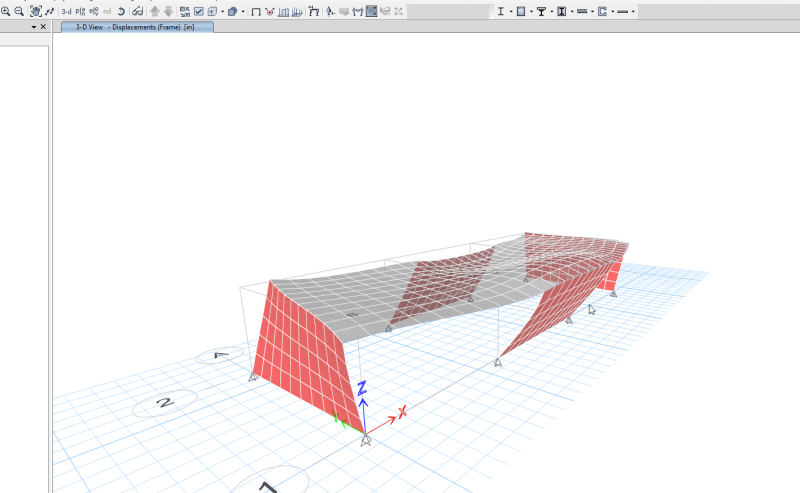Click the 3D box extrude view icon
The width and height of the screenshot is (800, 493).
[x=232, y=11]
